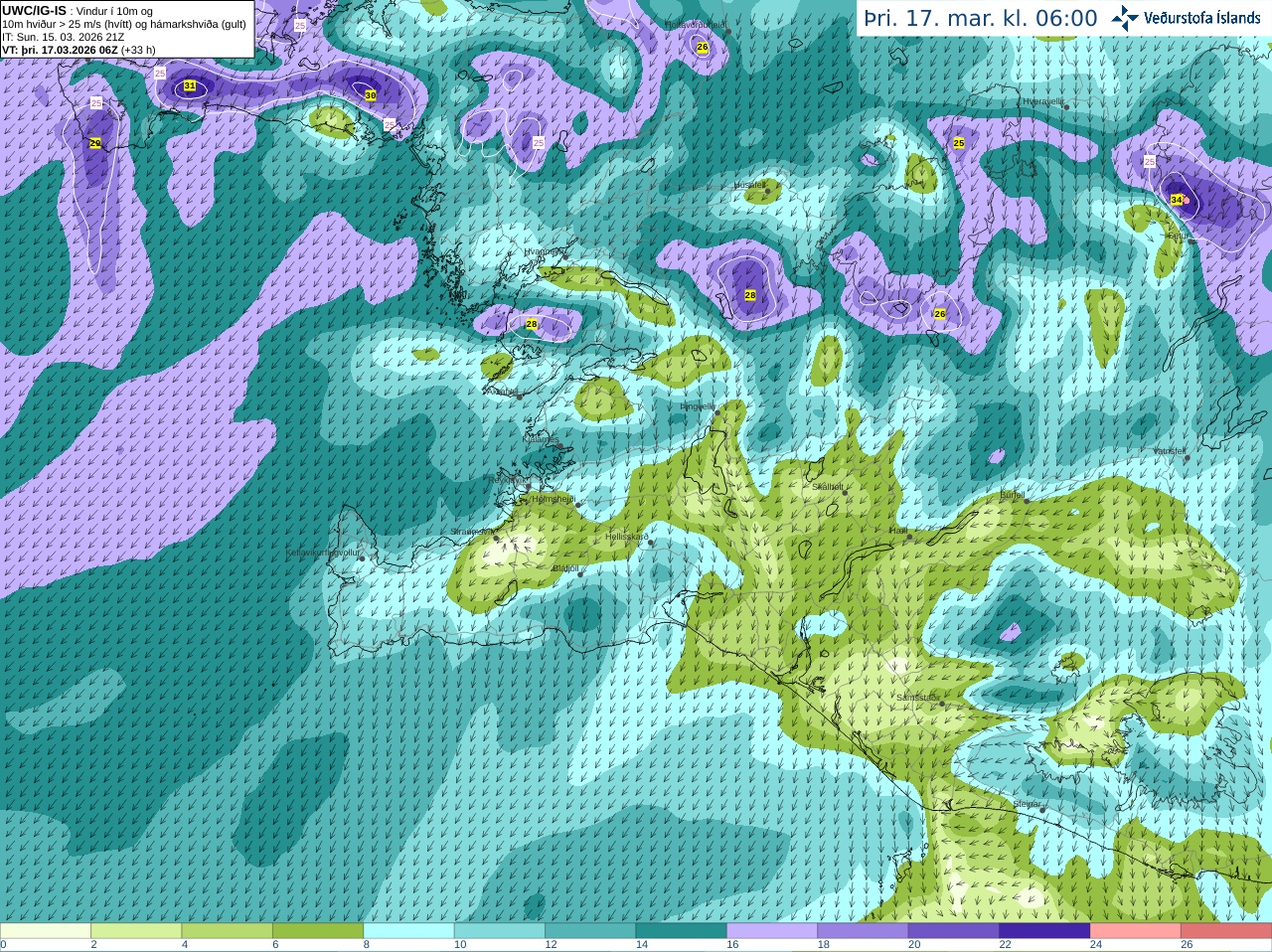1272x952 pixels.
Task: Click gust marker 28 southeast of Húsafell
Action: pos(750,295)
